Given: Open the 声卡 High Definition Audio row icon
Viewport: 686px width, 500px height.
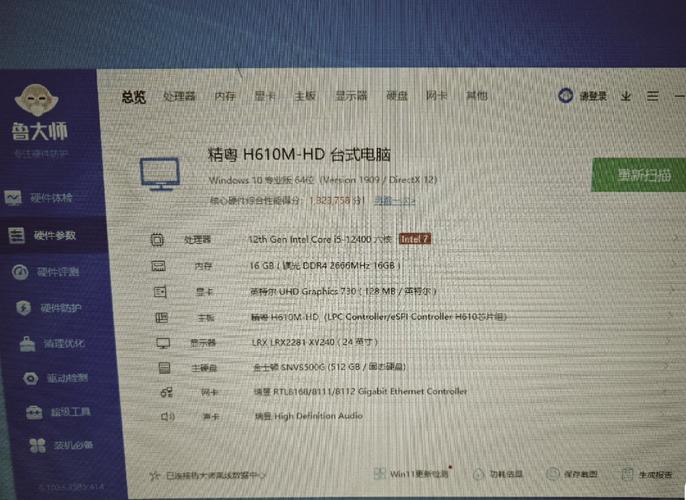Looking at the screenshot, I should [168, 416].
